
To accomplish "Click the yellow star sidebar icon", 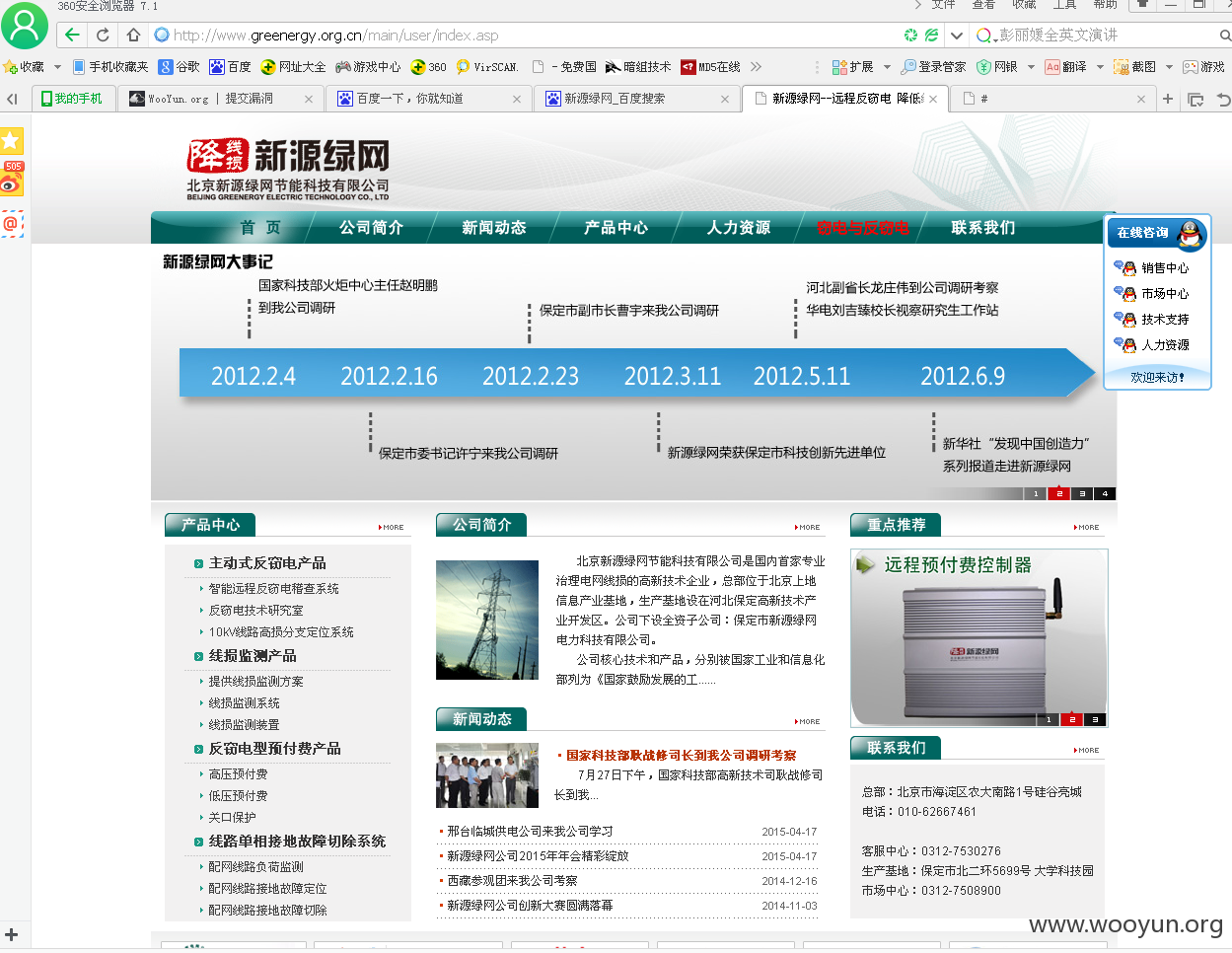I will 11,140.
